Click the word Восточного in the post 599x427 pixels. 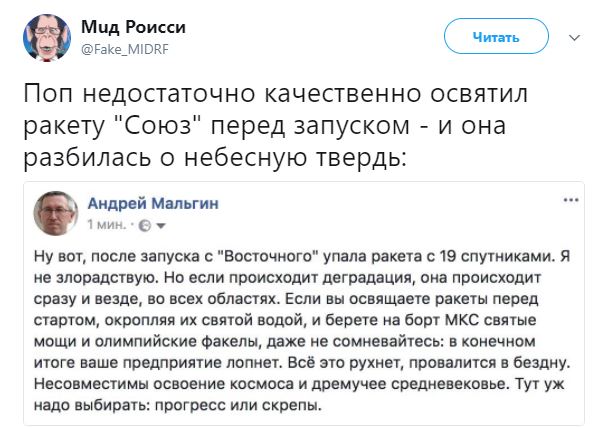coord(270,256)
